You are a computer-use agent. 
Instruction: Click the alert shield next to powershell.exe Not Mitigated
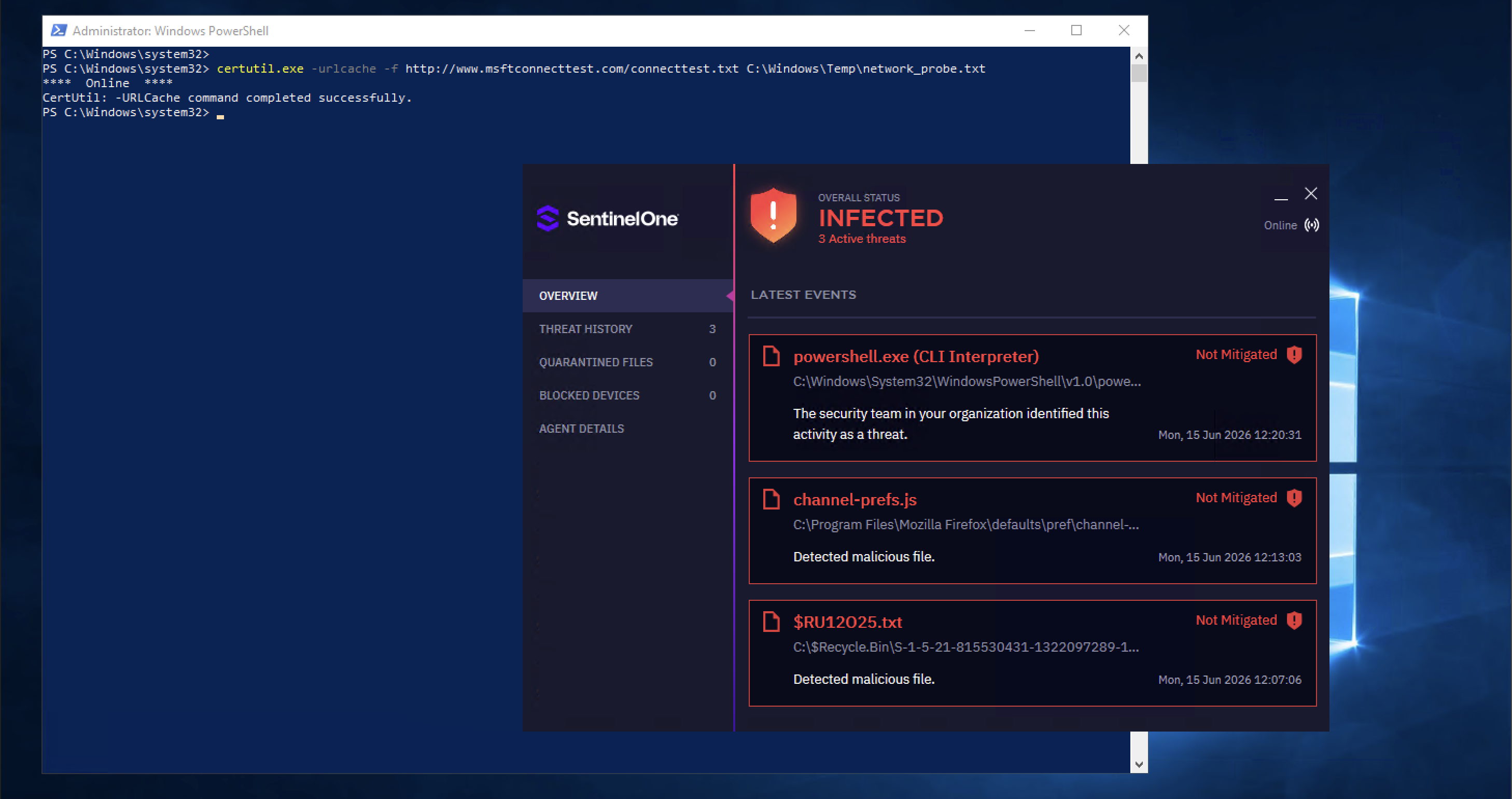pos(1294,355)
